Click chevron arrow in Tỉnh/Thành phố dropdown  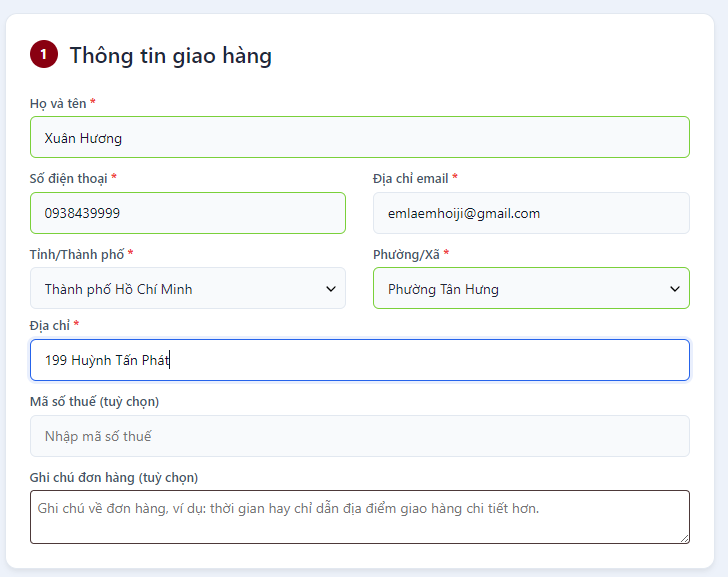(331, 289)
